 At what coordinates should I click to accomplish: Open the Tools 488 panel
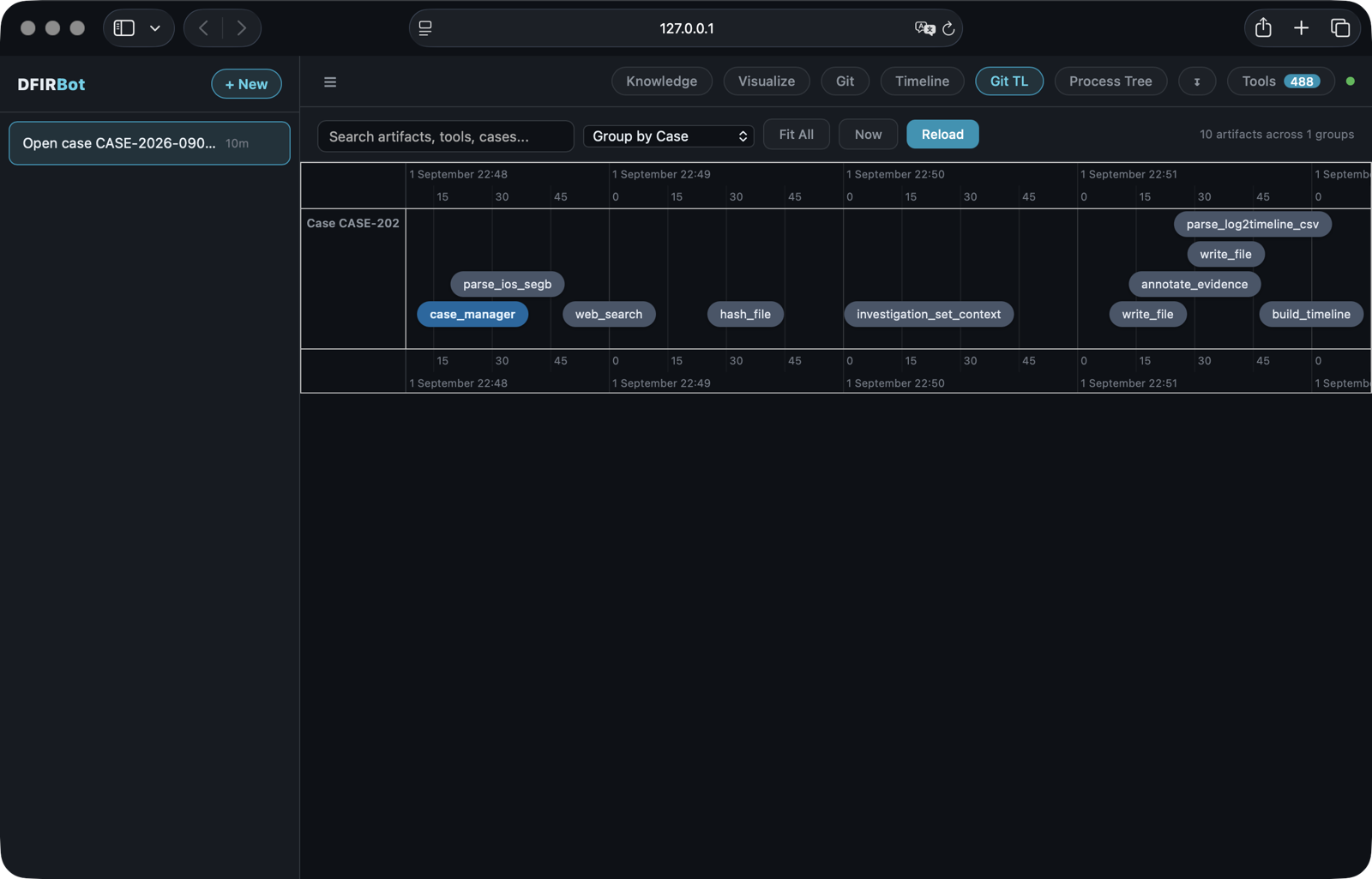tap(1281, 81)
